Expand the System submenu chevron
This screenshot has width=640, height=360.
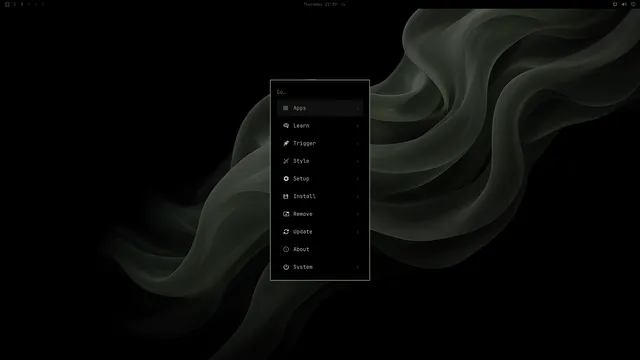pos(358,267)
